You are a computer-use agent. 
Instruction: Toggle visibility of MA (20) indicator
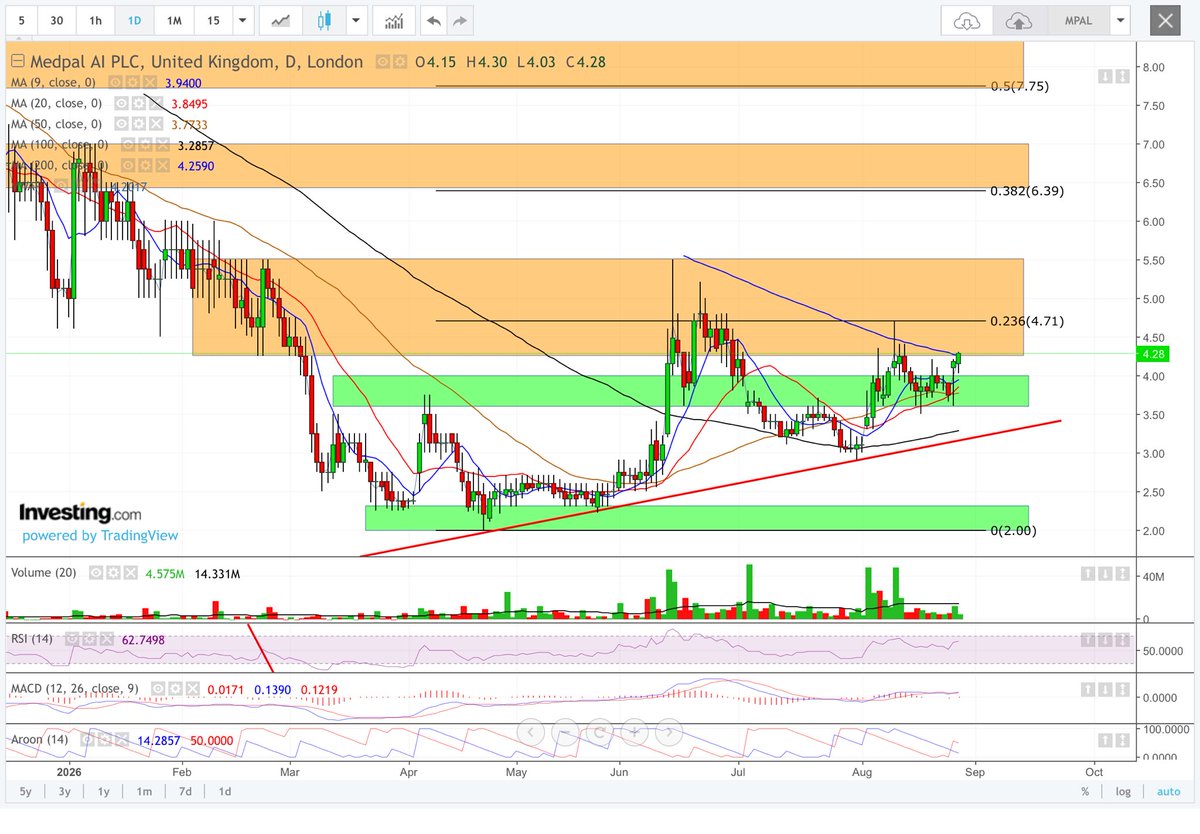(x=122, y=103)
